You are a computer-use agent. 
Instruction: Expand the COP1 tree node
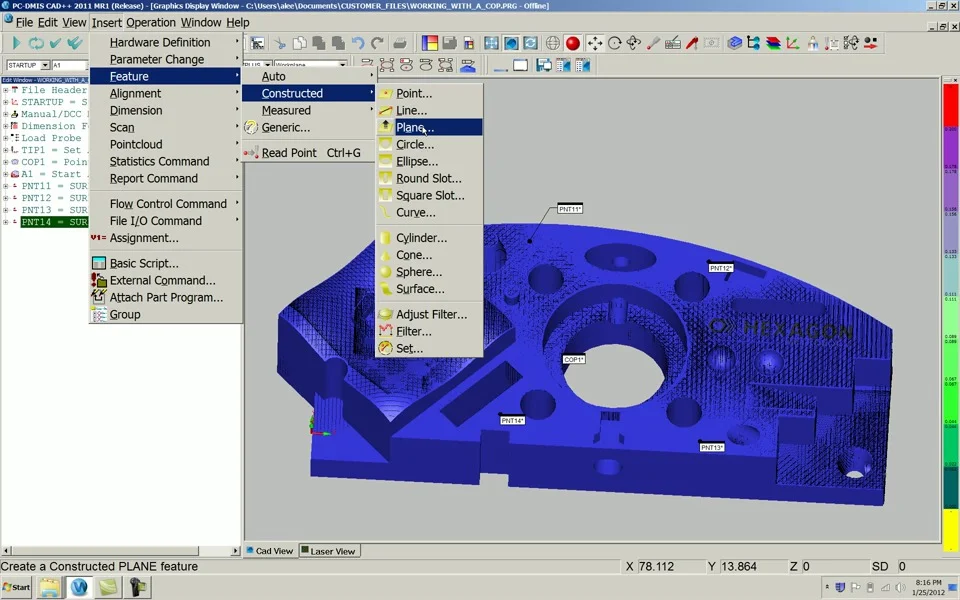click(x=6, y=162)
